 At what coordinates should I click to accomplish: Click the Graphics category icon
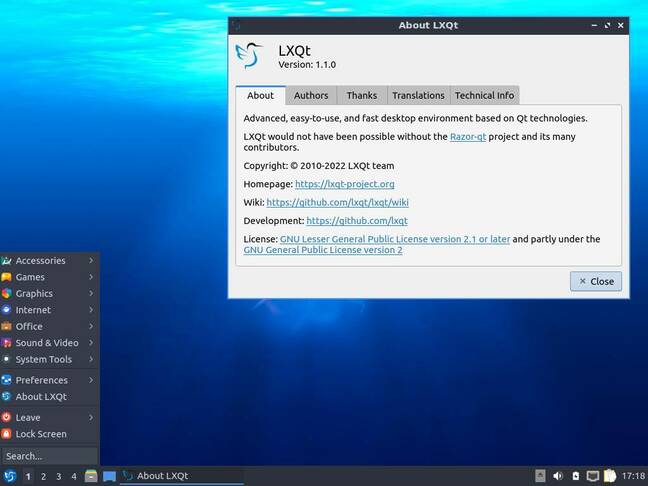pos(6,293)
